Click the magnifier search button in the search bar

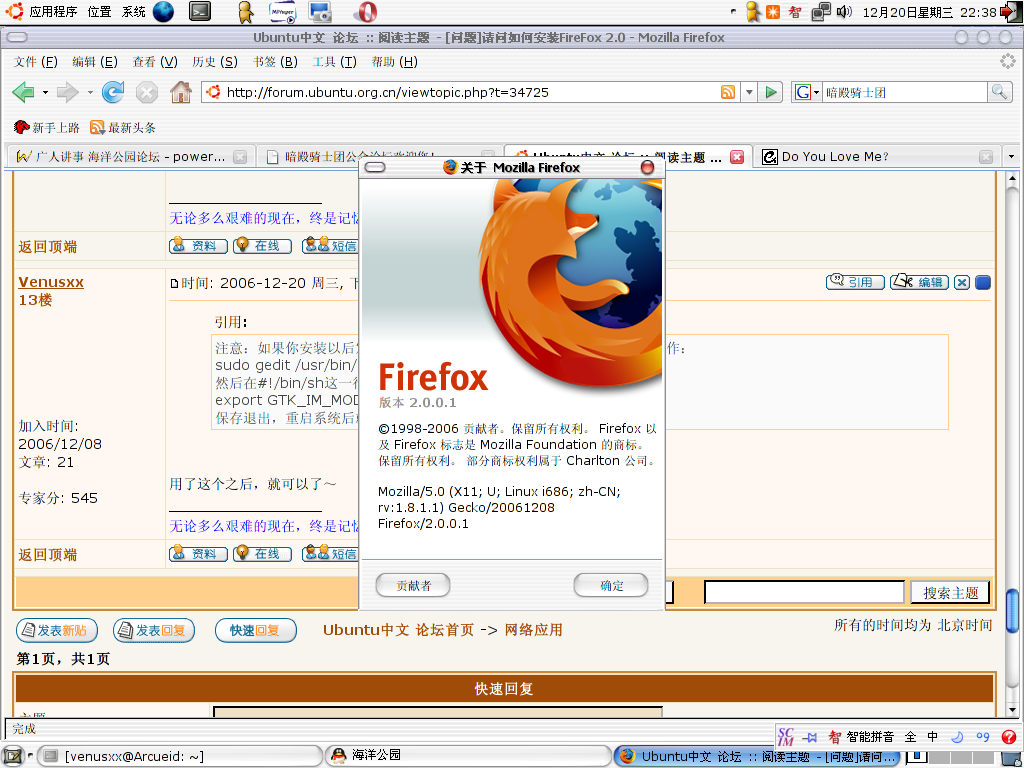[999, 92]
